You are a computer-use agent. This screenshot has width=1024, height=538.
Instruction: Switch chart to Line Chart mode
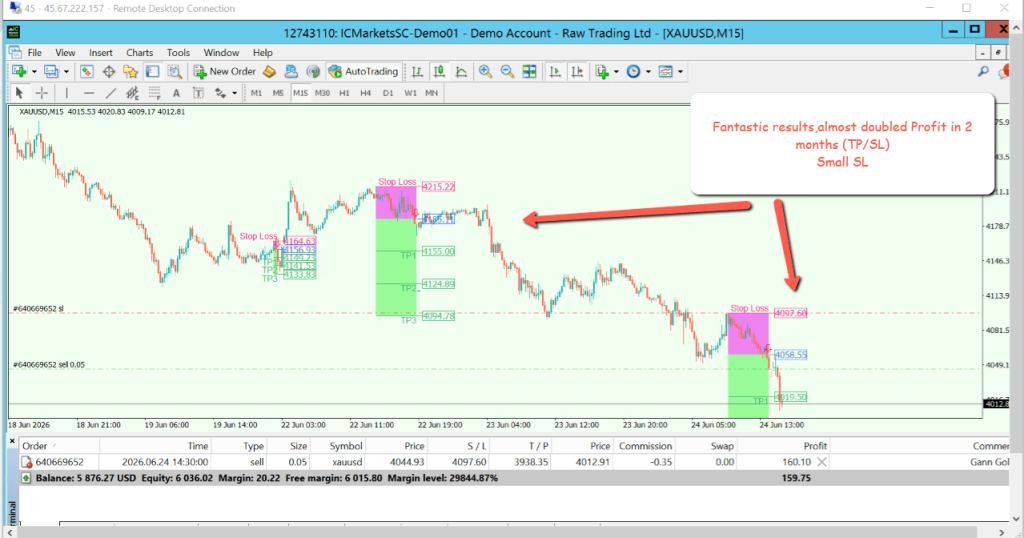pos(461,72)
